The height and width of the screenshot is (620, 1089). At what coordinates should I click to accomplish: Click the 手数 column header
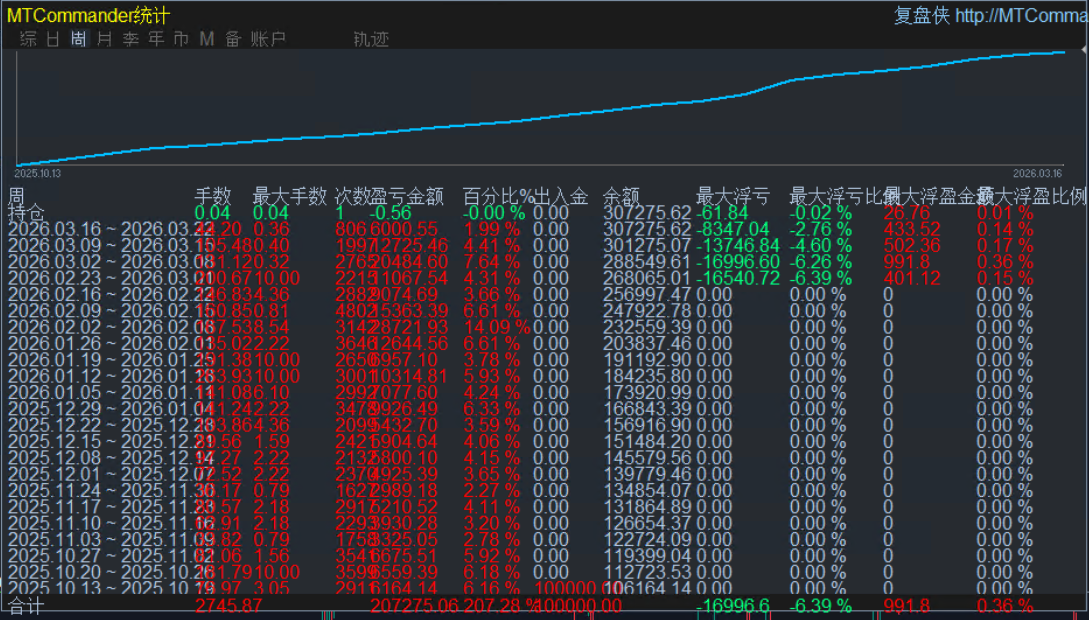[x=213, y=196]
